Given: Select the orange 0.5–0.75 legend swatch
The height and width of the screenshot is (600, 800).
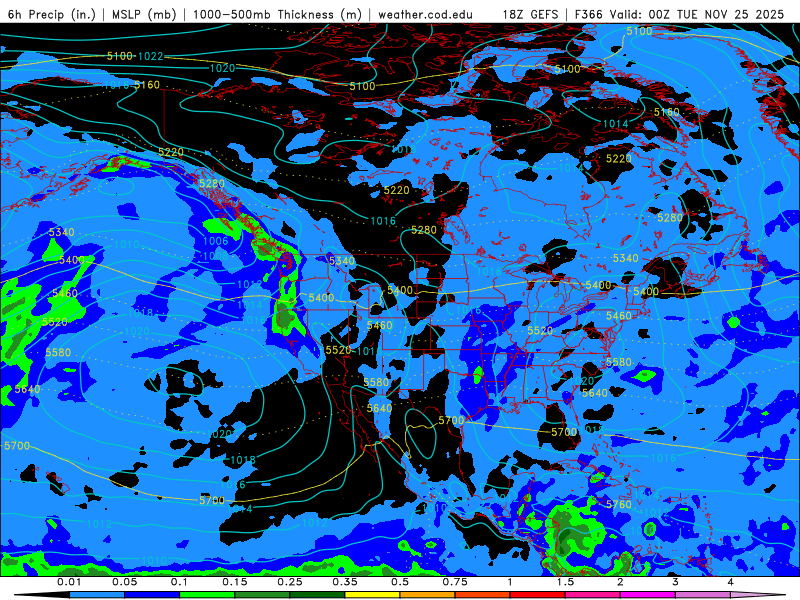Looking at the screenshot, I should 428,595.
